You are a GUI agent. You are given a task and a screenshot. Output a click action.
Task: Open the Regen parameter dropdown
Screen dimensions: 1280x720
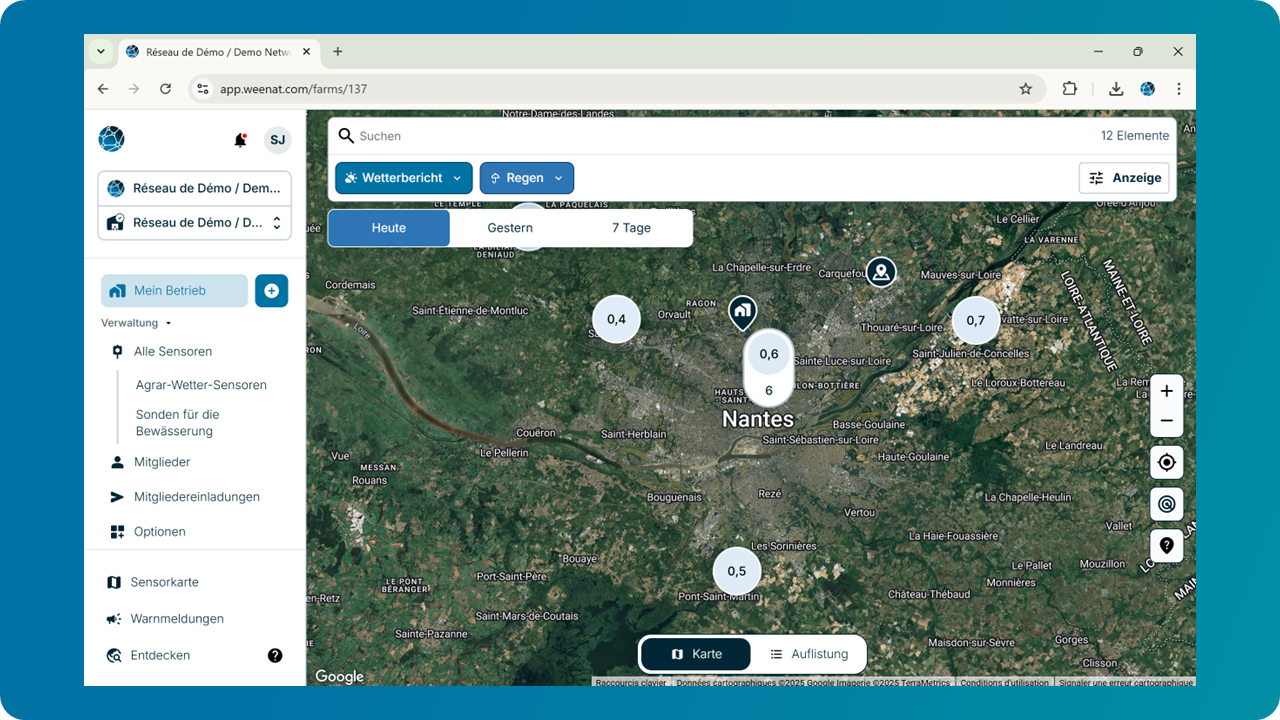click(x=527, y=178)
